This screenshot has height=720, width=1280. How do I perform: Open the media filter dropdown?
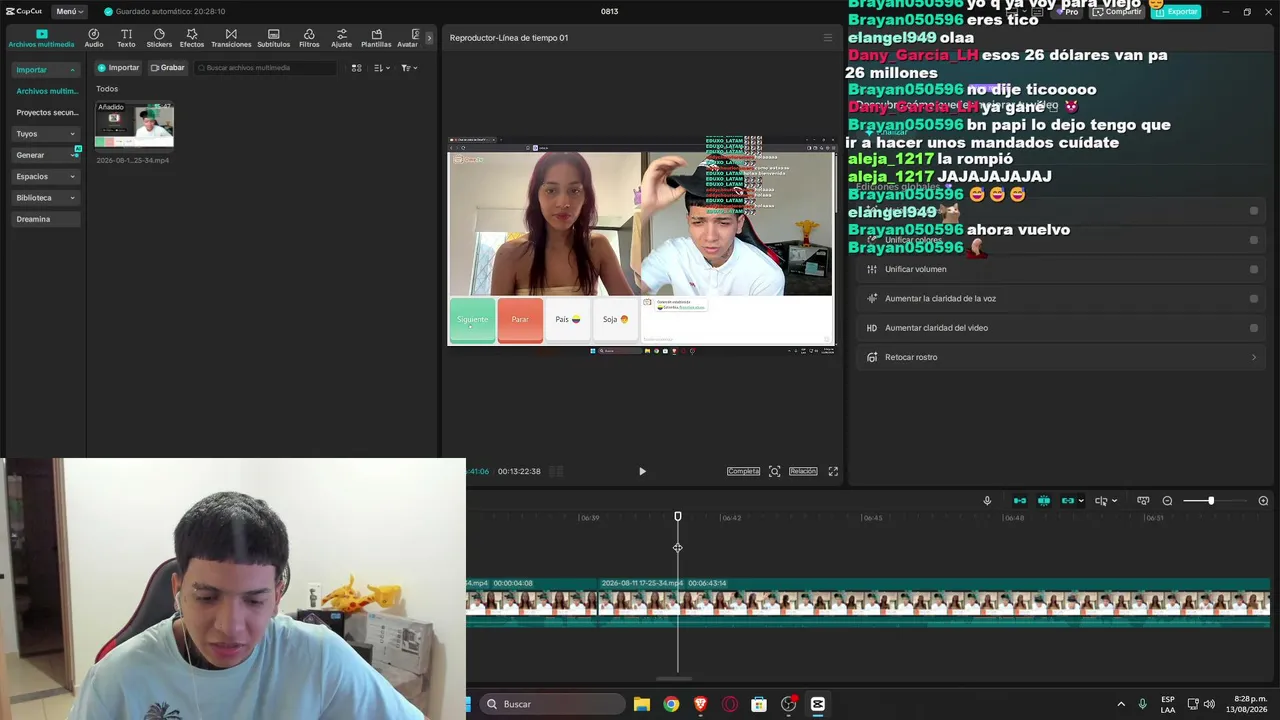pos(409,68)
